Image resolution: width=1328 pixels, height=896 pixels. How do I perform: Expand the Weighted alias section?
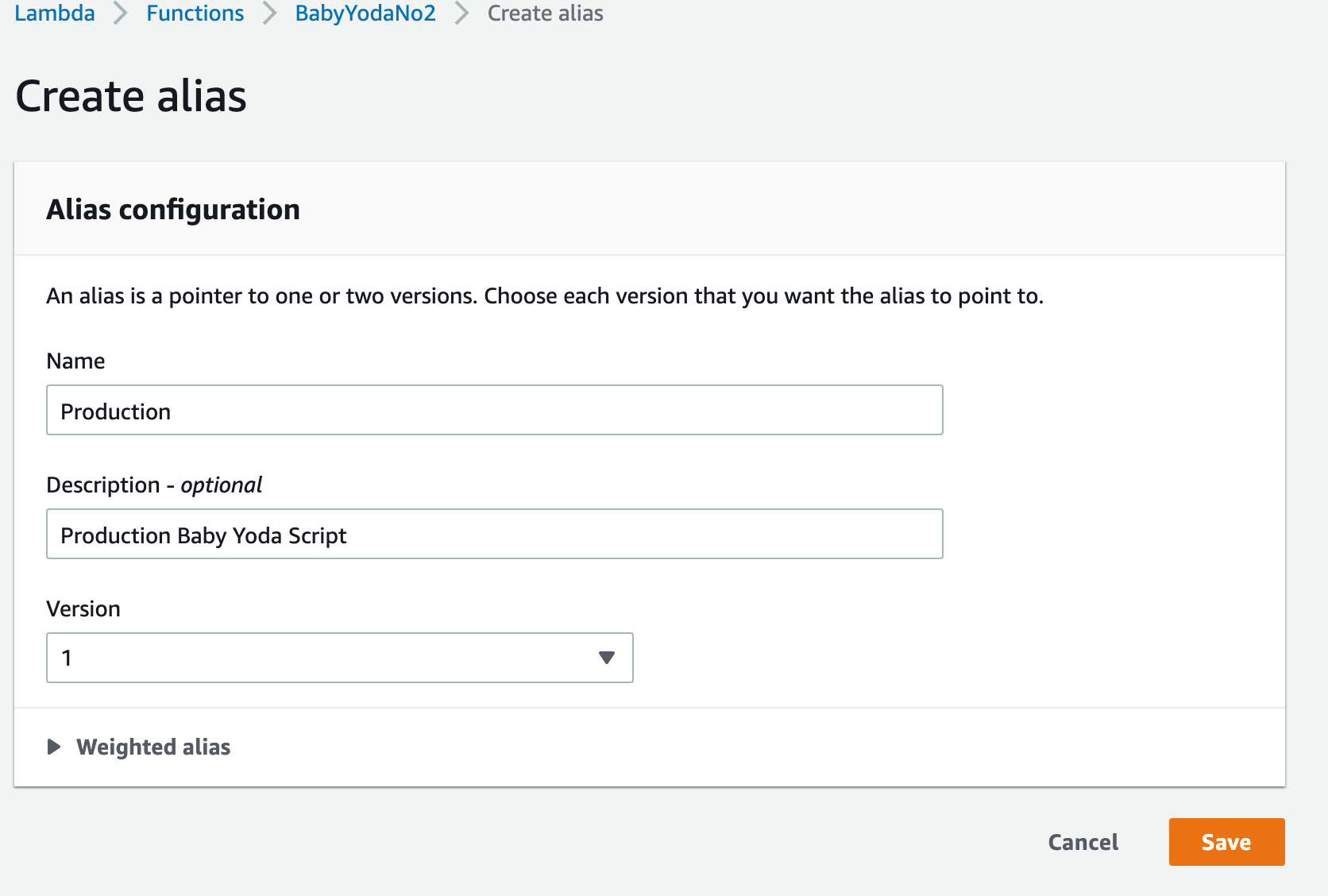pos(139,747)
